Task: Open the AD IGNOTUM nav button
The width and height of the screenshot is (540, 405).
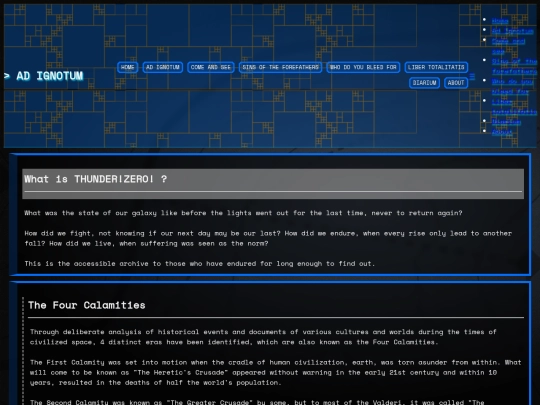Action: (163, 67)
